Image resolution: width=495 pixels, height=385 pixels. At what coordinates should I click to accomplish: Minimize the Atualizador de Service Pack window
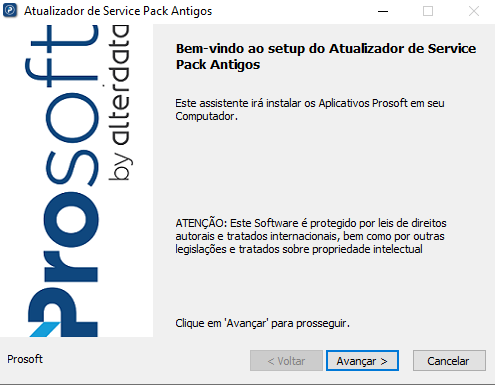(x=383, y=11)
